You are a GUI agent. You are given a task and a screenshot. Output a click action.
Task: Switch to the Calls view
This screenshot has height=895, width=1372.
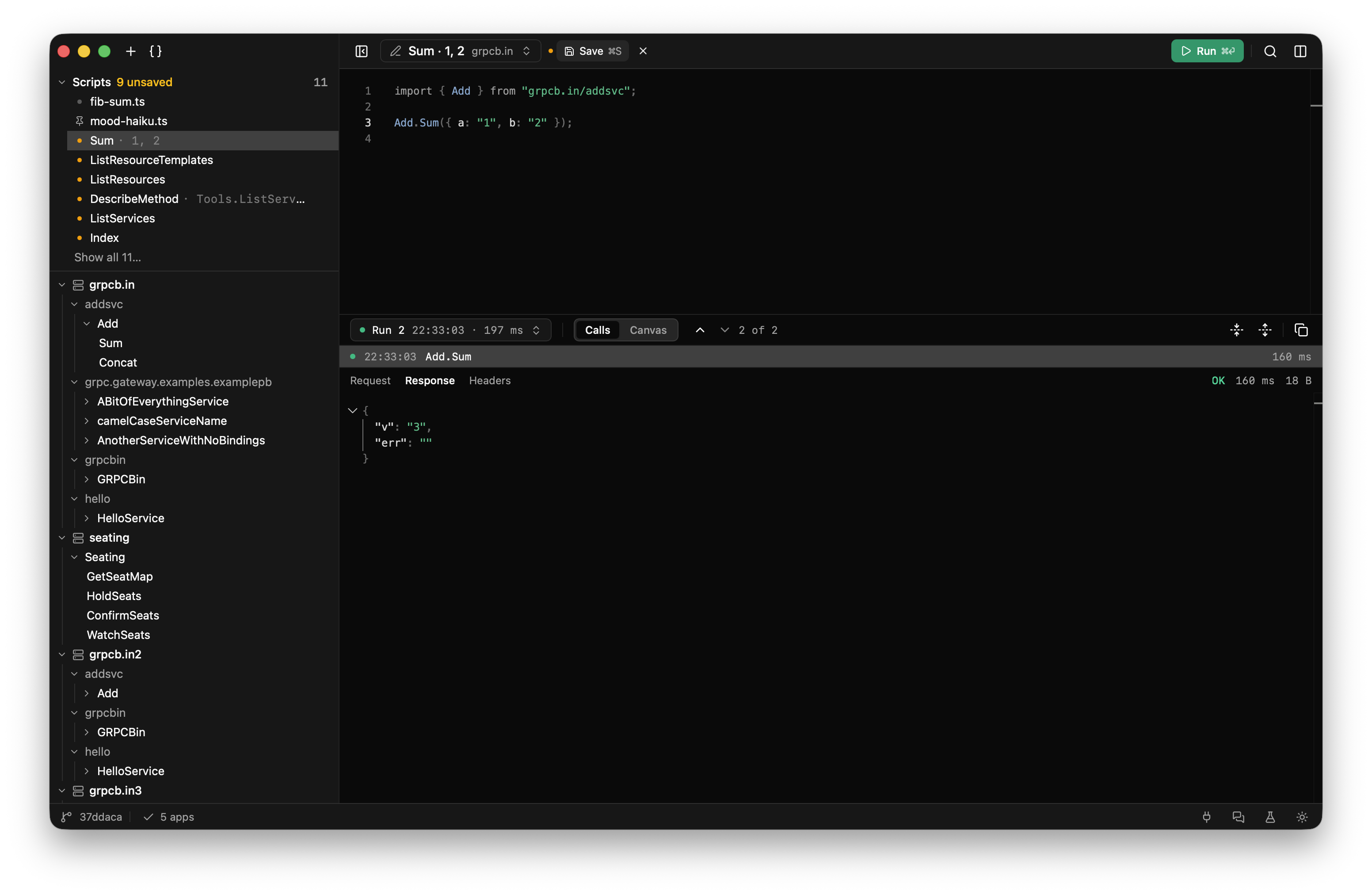[x=597, y=330]
